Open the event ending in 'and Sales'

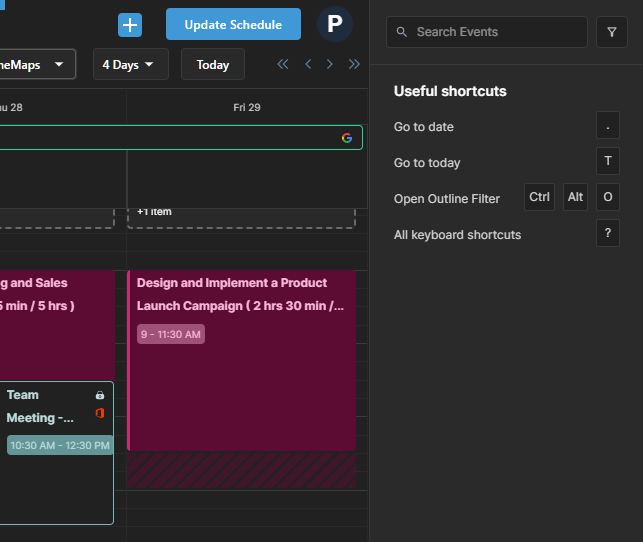point(57,325)
